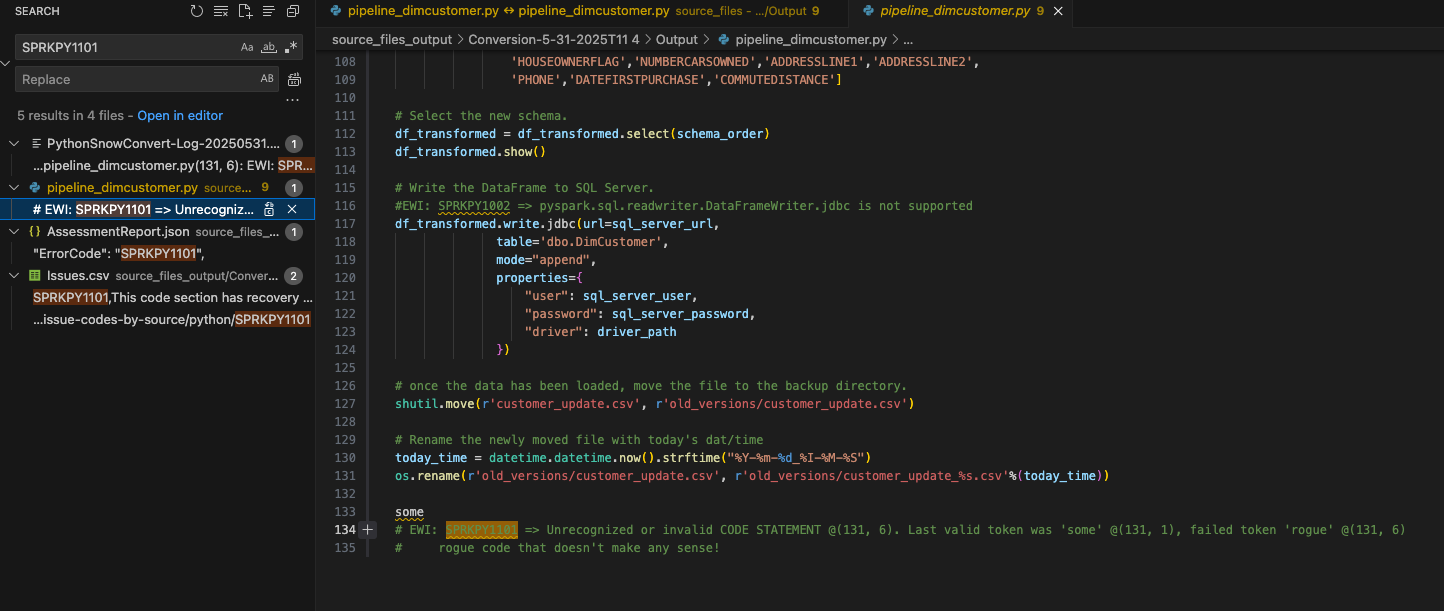Refresh the search results

(x=197, y=12)
